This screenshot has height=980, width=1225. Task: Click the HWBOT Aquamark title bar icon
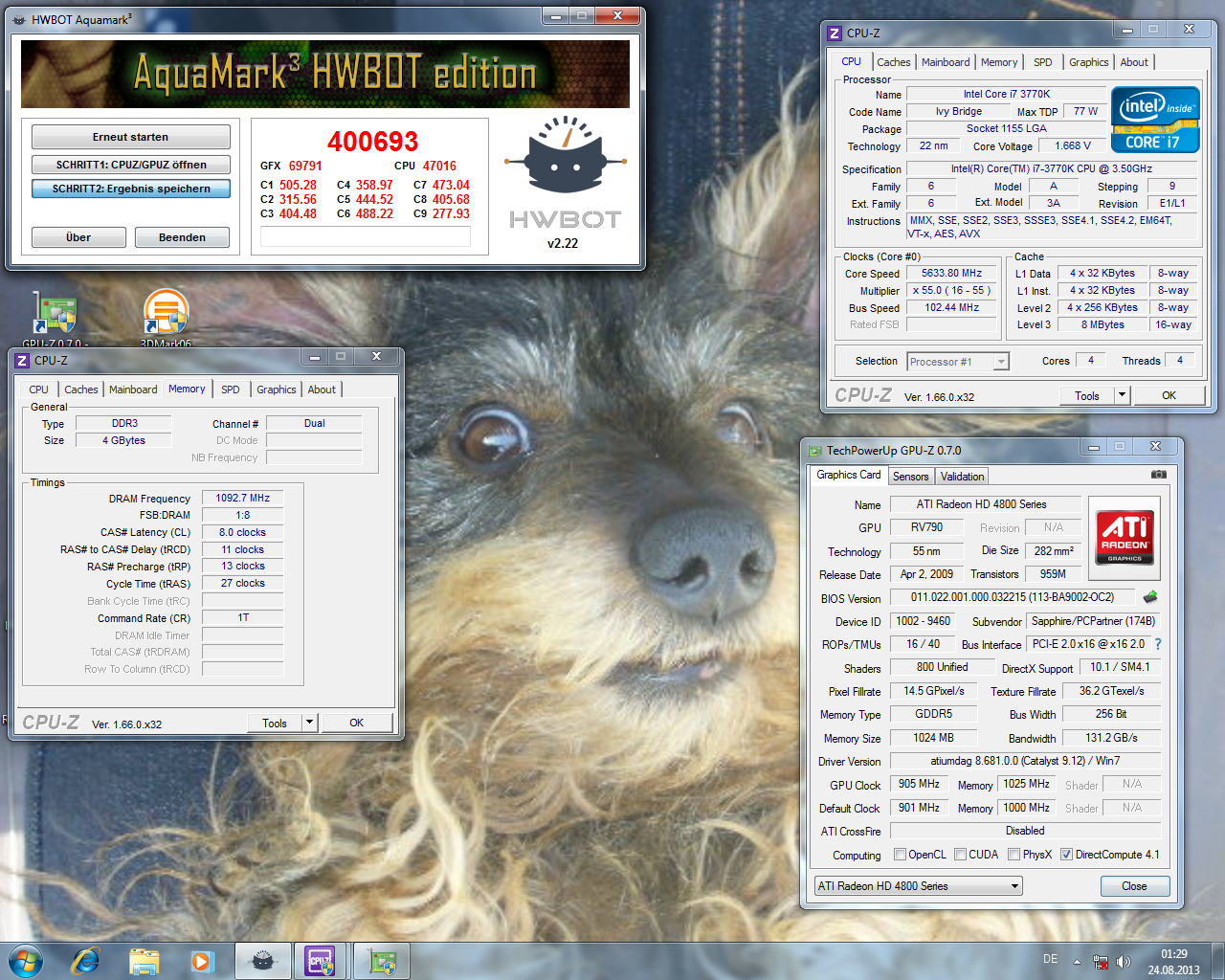coord(20,19)
